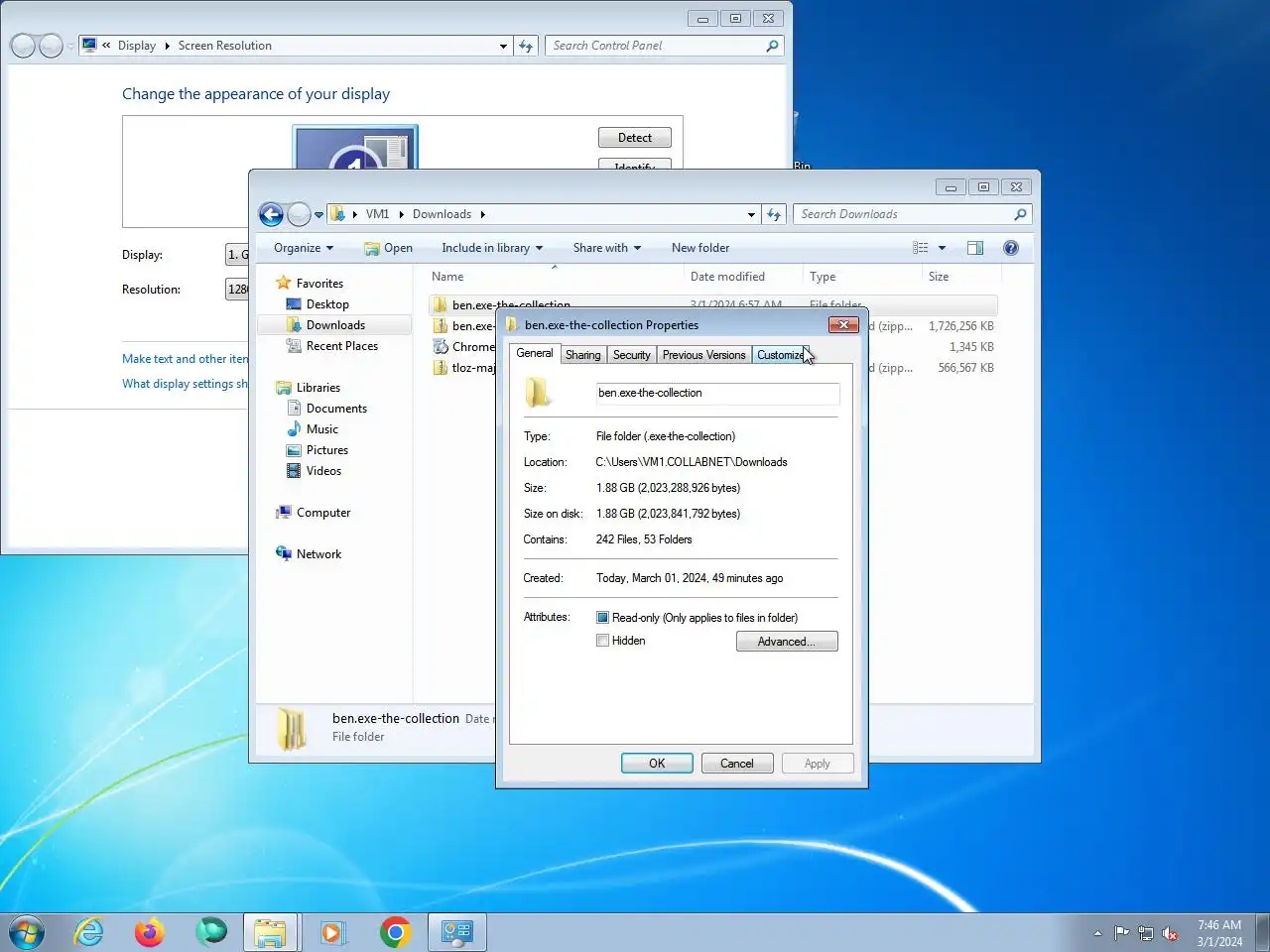Click New folder in the toolbar

pos(700,248)
